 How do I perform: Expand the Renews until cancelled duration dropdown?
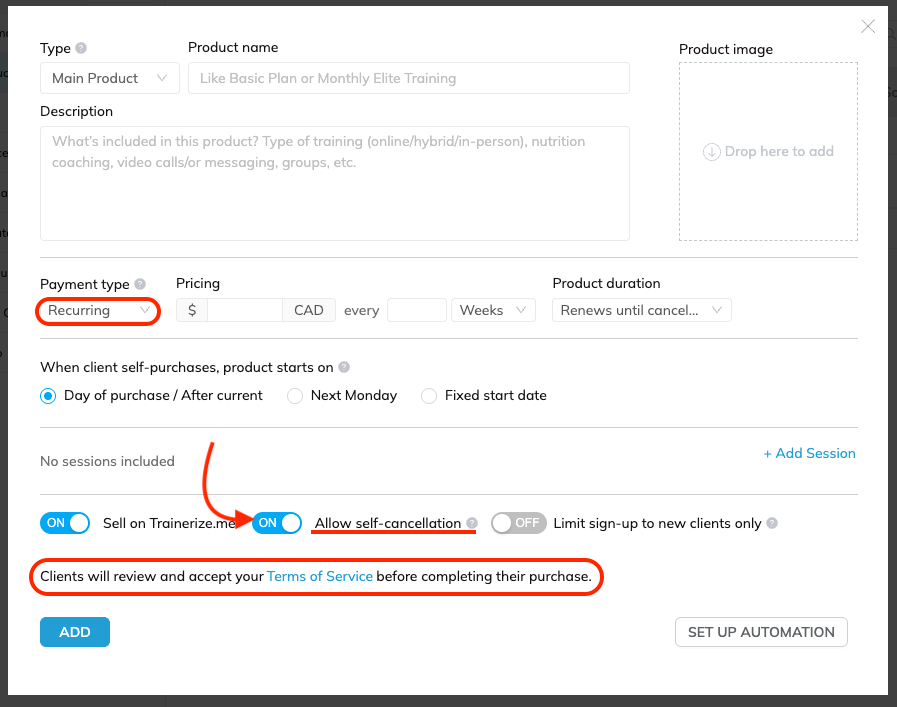(x=641, y=311)
